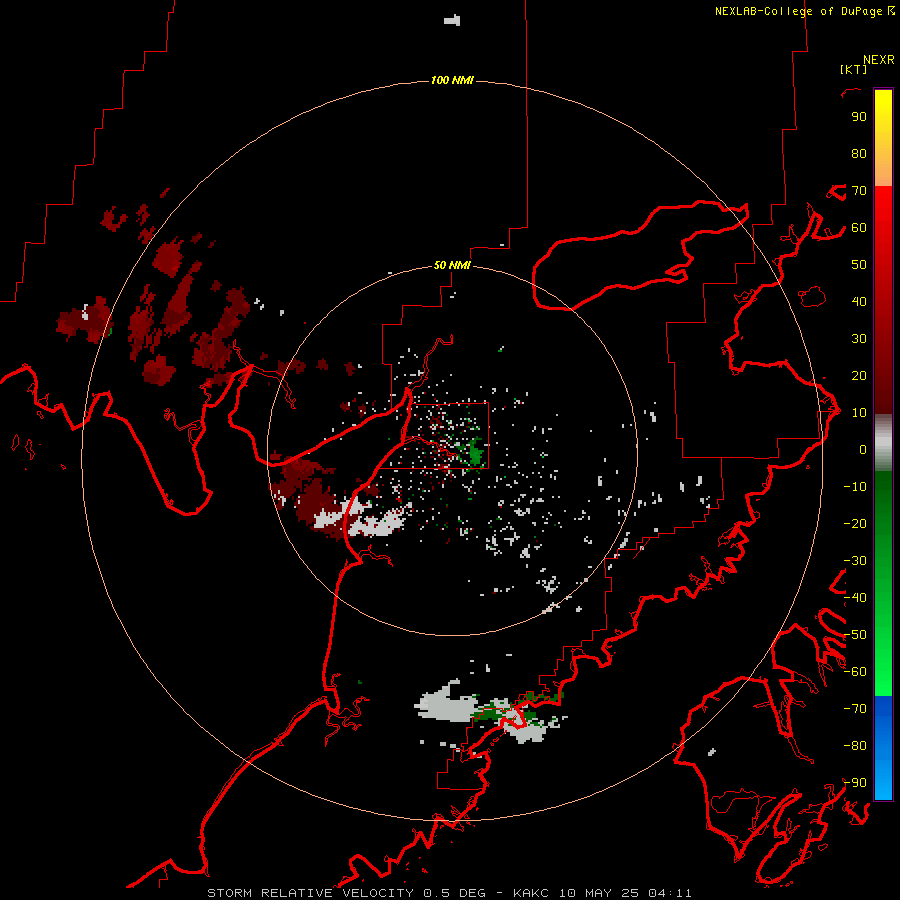Click the -50 tick label on velocity scale

click(x=855, y=635)
